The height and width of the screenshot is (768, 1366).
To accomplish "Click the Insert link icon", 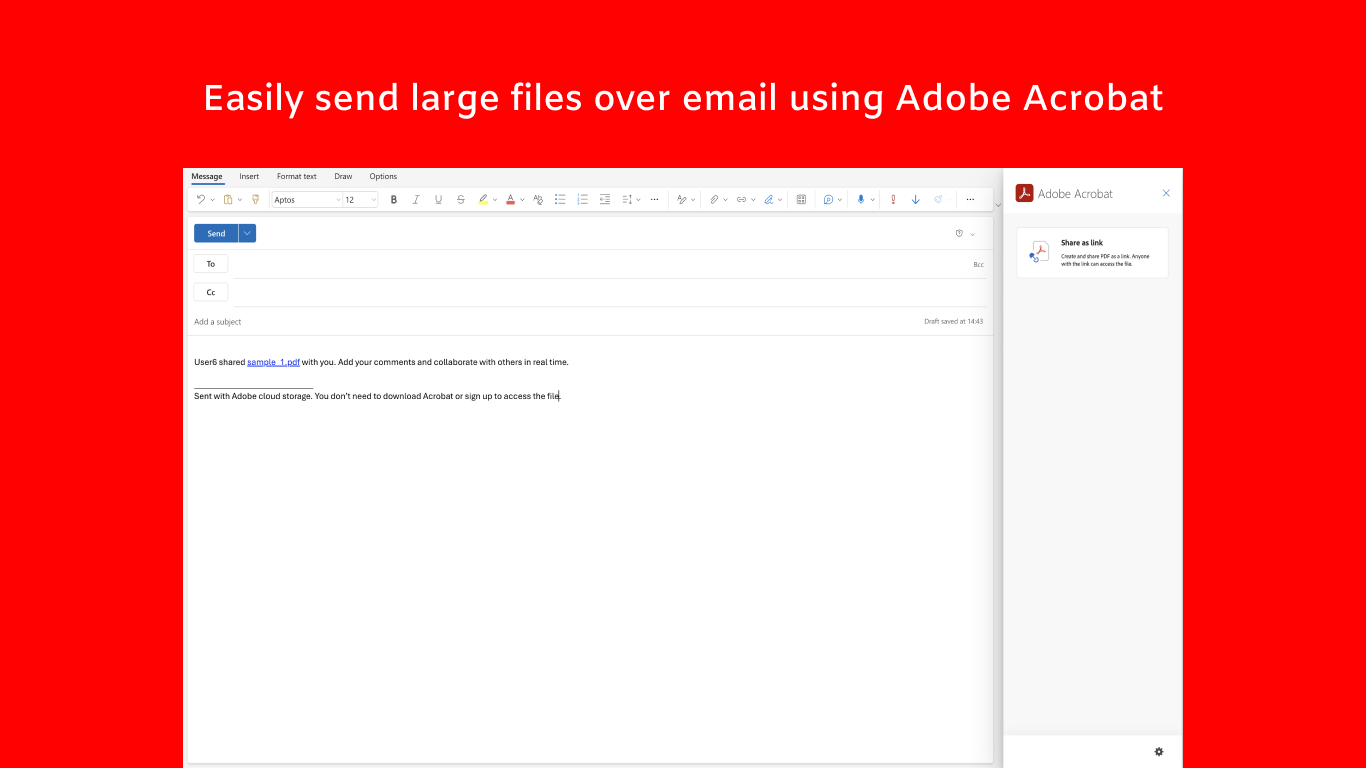I will click(741, 199).
